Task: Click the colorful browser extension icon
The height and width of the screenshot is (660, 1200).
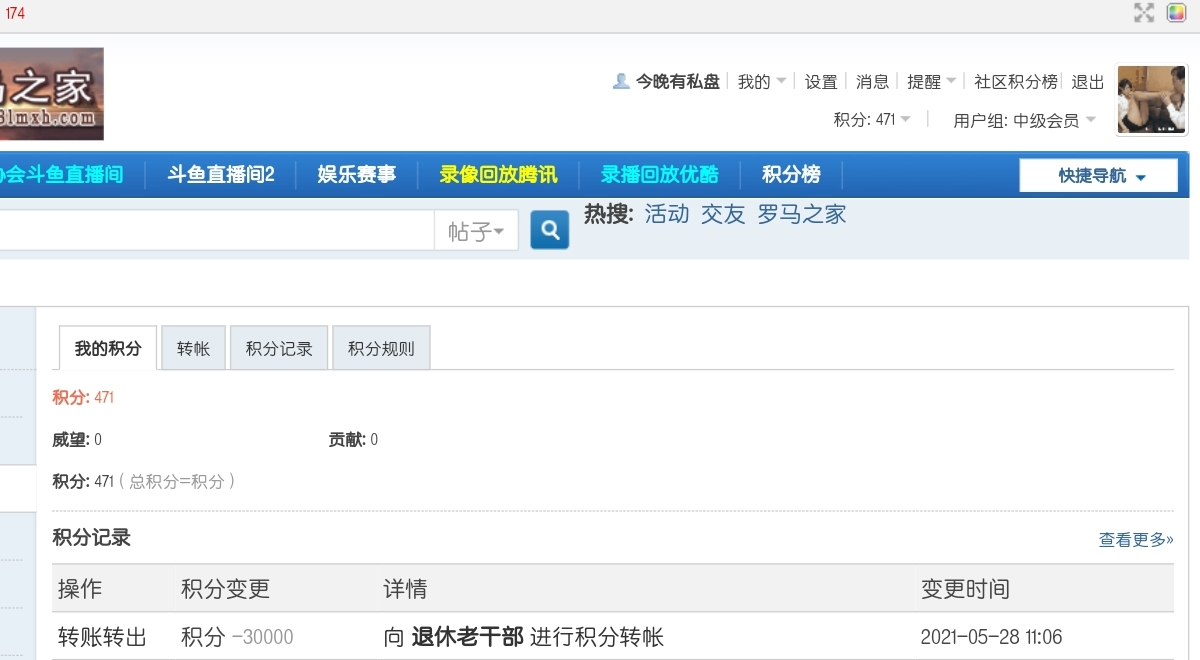Action: click(1176, 13)
